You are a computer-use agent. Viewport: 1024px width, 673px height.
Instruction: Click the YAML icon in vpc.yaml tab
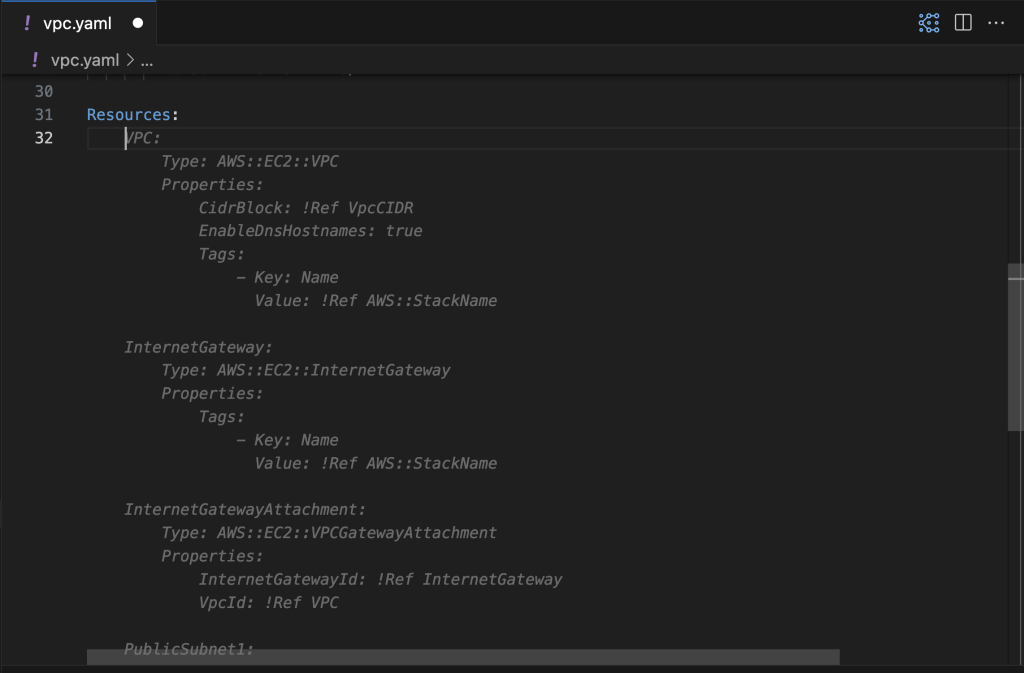pyautogui.click(x=27, y=23)
